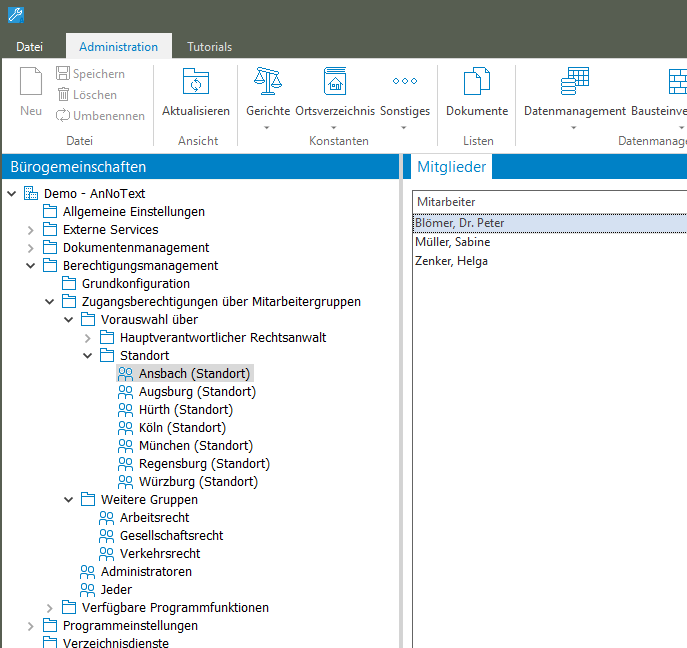The image size is (687, 648).
Task: Open Allgemeine Einstellungen folder
Action: 133,212
